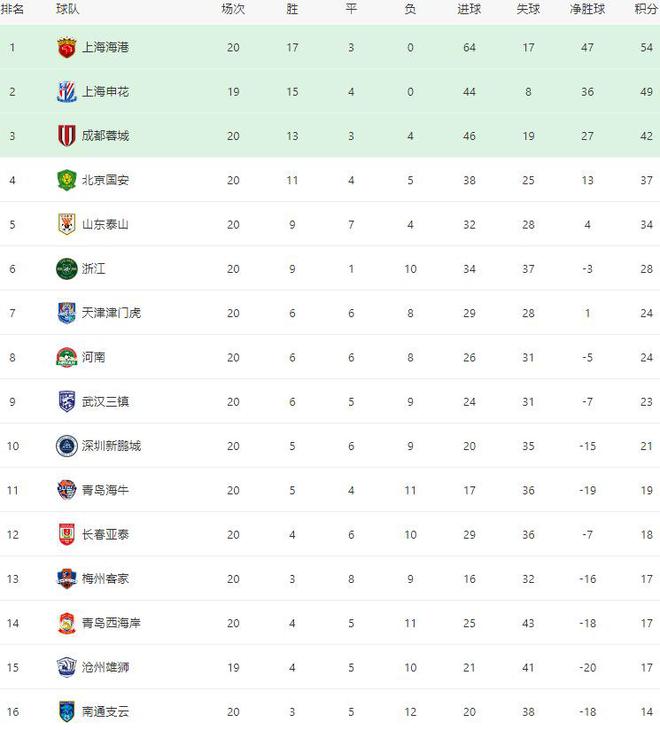Click the 青岛西海岸 table row
Image resolution: width=660 pixels, height=730 pixels.
pyautogui.click(x=330, y=623)
